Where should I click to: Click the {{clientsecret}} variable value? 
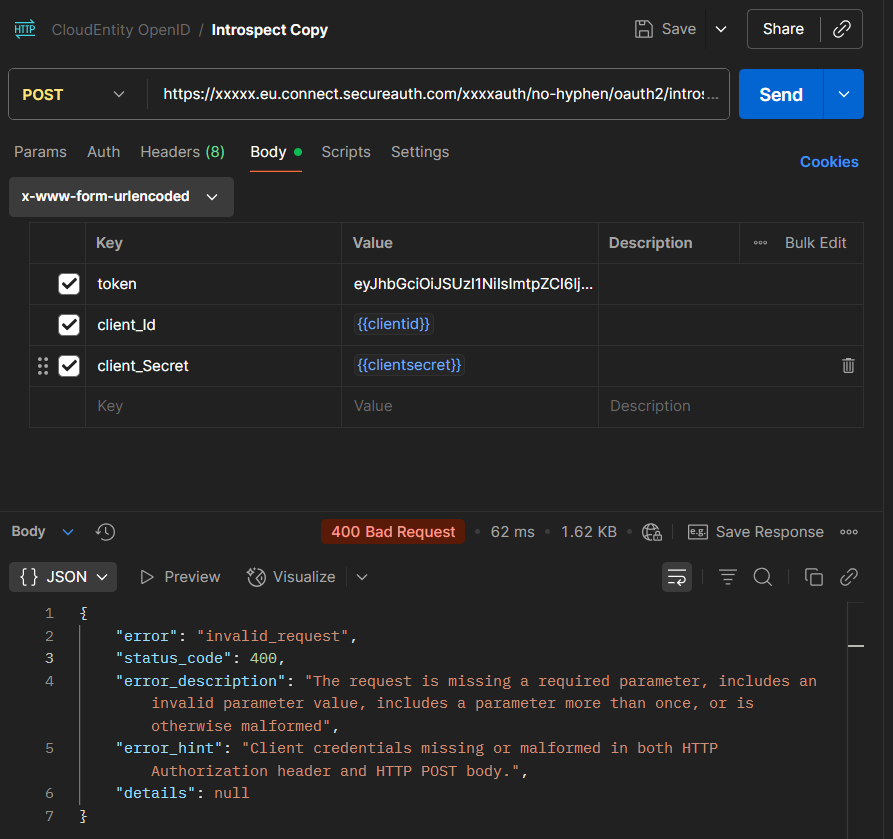409,365
